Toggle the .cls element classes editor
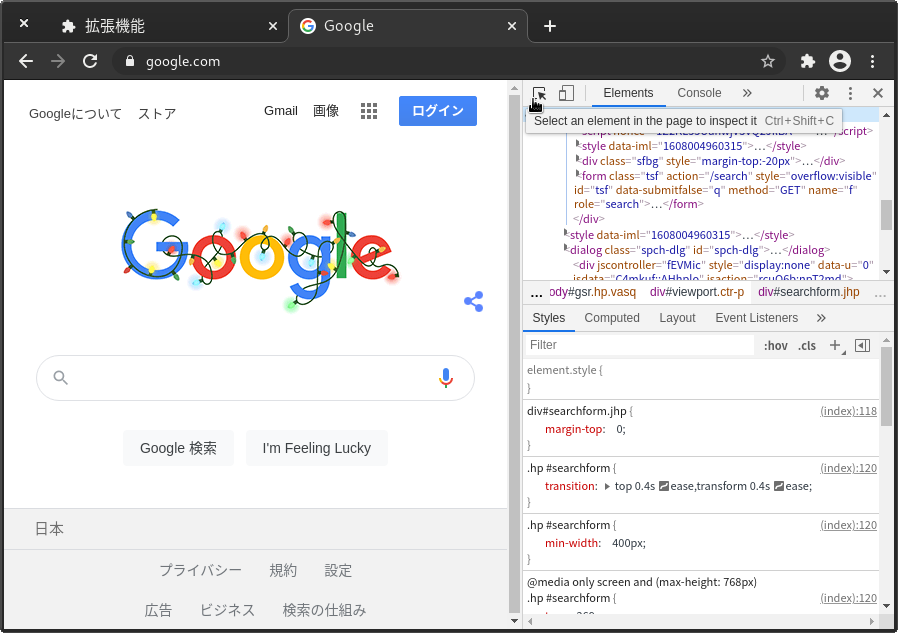Viewport: 898px width, 633px height. tap(806, 345)
